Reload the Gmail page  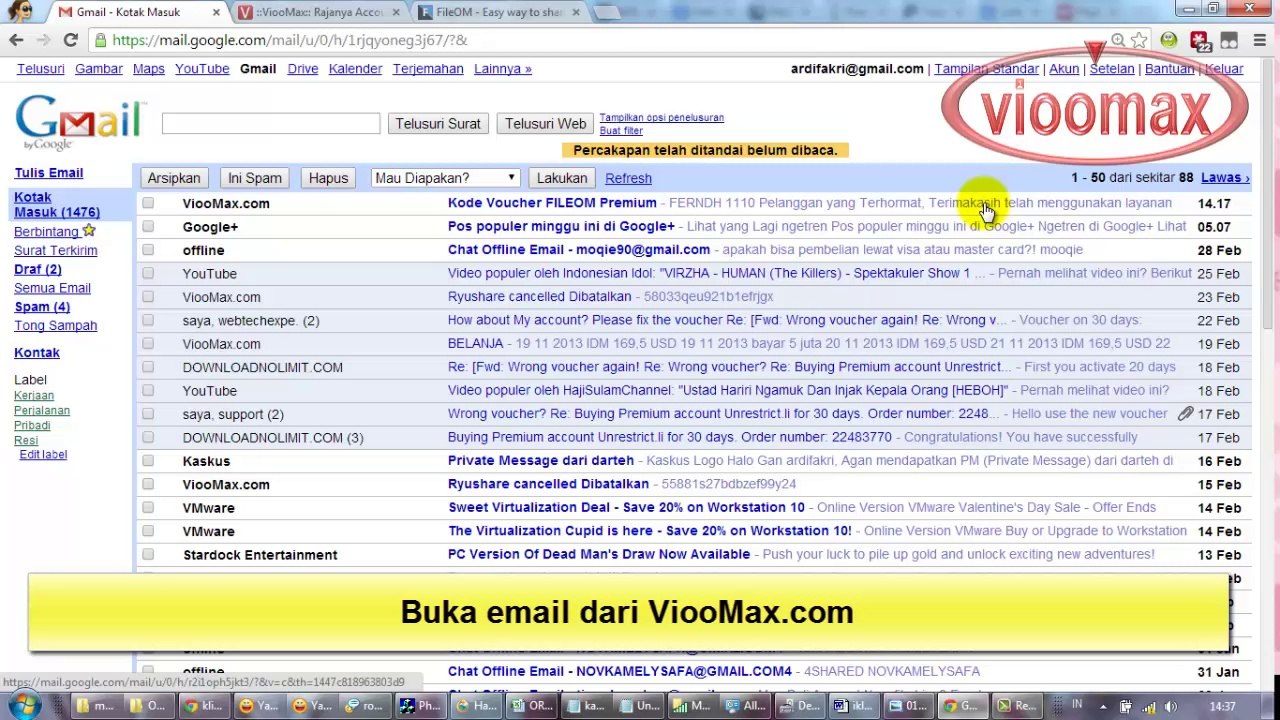coord(70,40)
